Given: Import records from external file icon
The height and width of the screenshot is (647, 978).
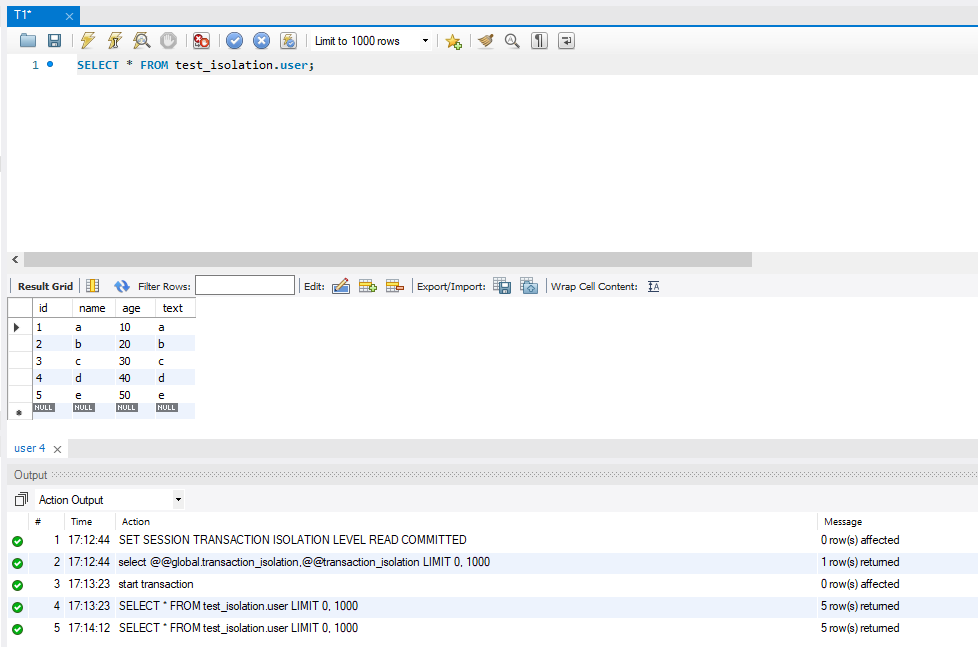Looking at the screenshot, I should 529,286.
